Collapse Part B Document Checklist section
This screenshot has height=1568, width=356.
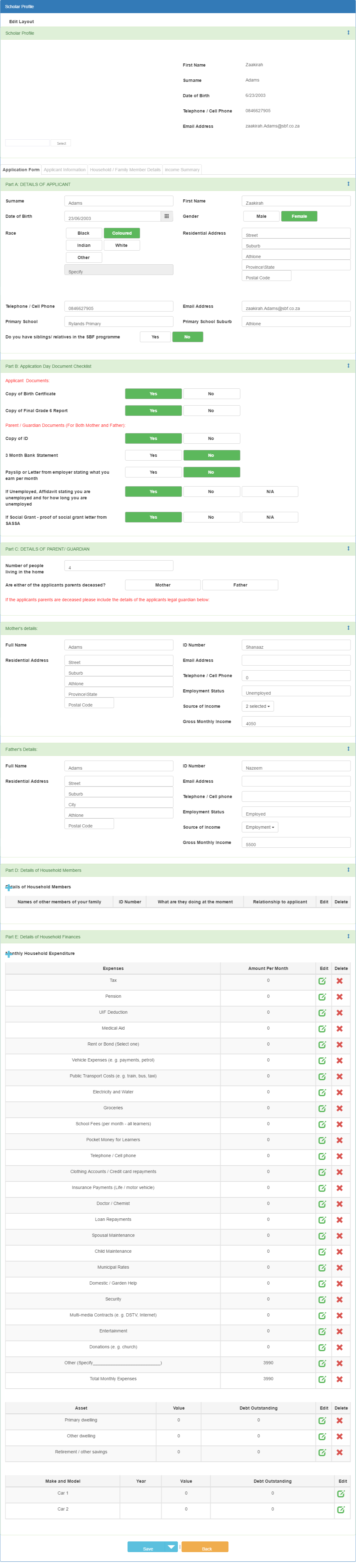click(x=348, y=366)
